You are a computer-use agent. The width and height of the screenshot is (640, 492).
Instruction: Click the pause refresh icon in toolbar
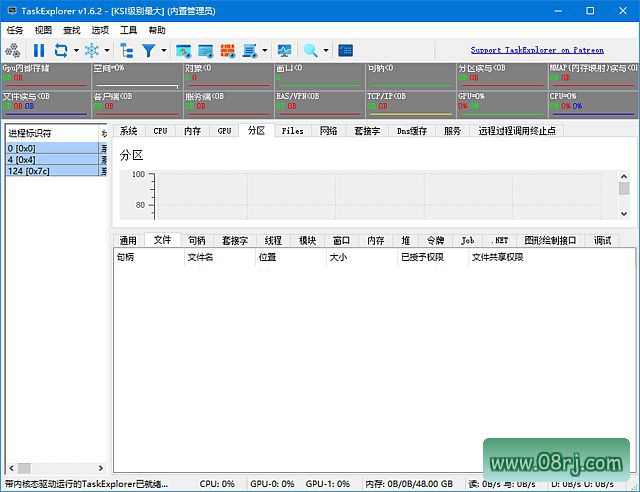tap(39, 50)
